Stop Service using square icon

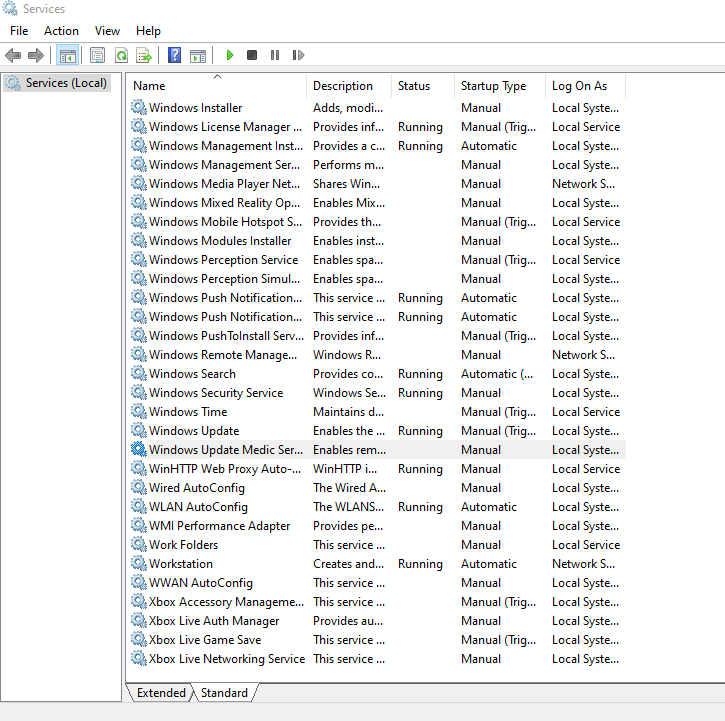click(252, 55)
